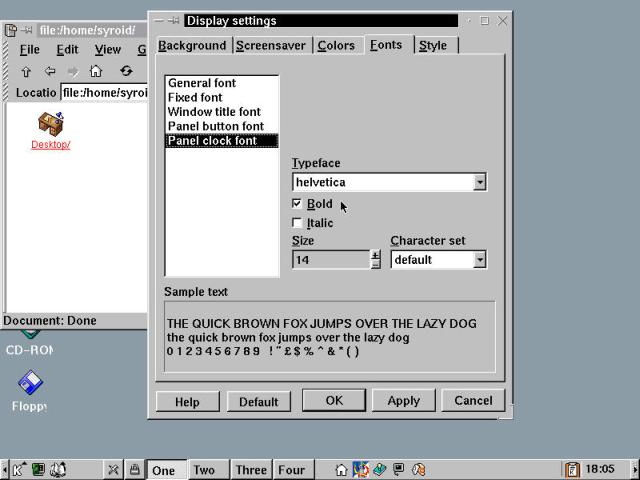This screenshot has width=640, height=480.
Task: Open the Screensaver tab
Action: coord(271,45)
